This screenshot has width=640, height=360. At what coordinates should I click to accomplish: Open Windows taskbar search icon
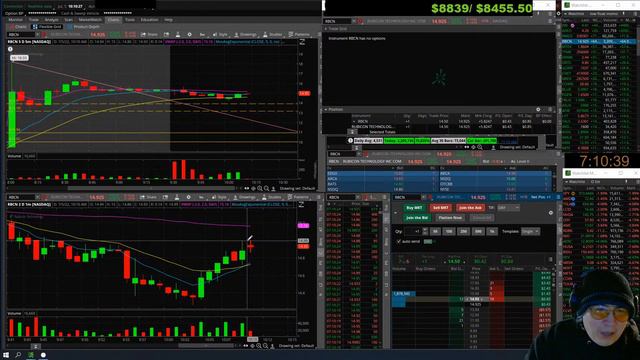coord(18,355)
